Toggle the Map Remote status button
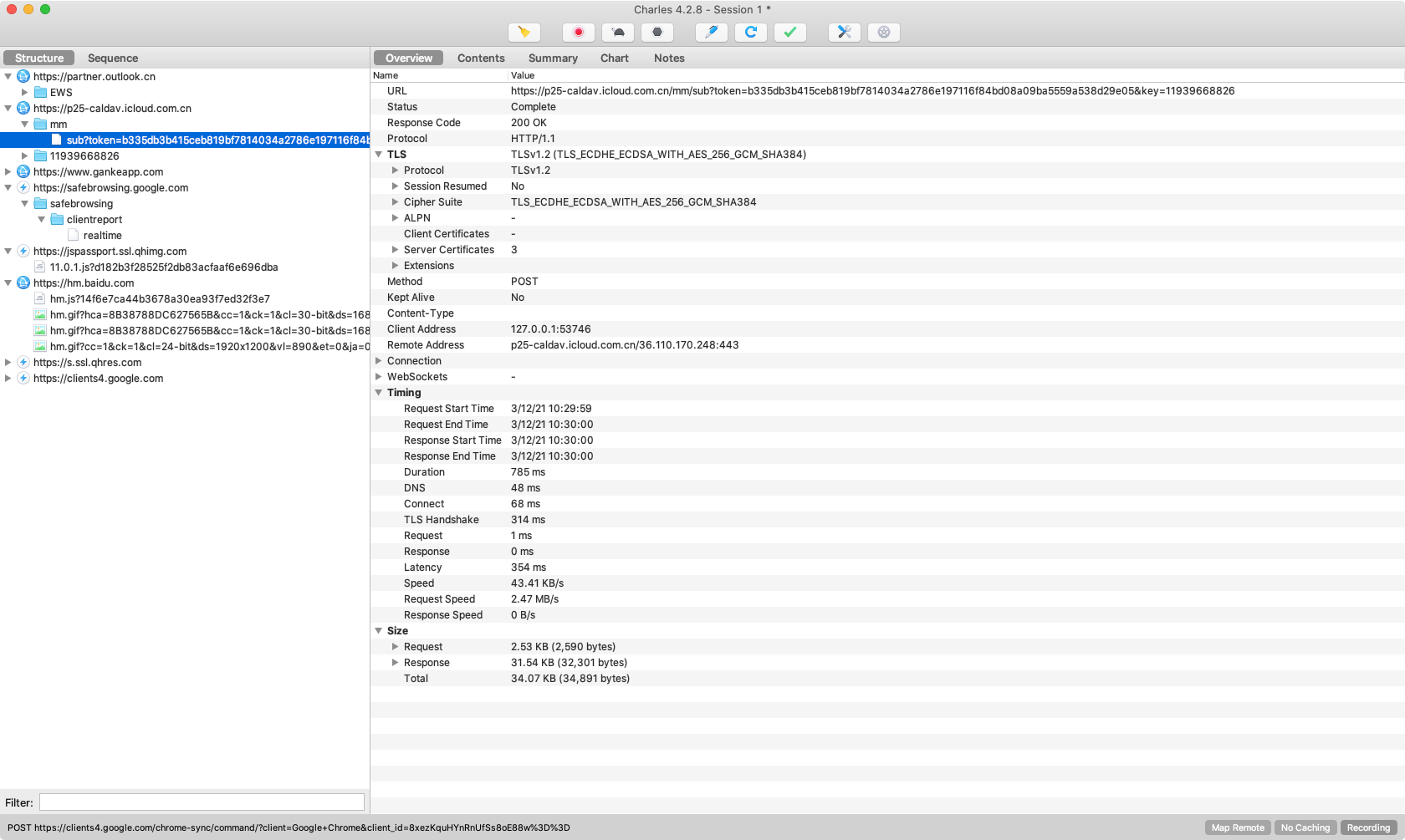 [1238, 827]
